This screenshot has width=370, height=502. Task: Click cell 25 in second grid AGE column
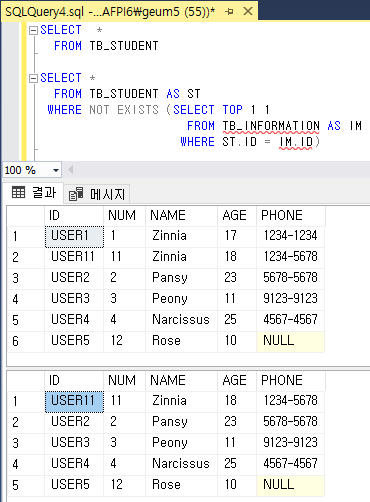237,464
